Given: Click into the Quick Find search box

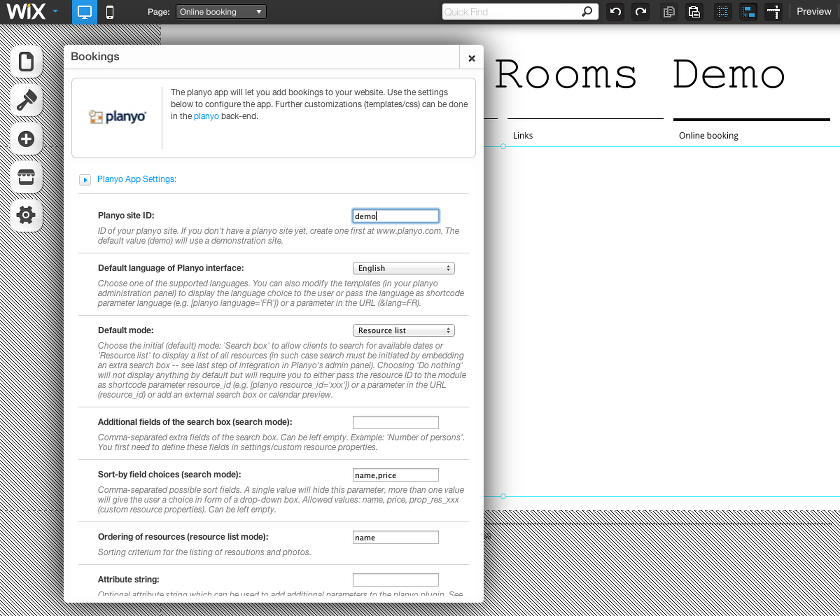Looking at the screenshot, I should point(511,12).
